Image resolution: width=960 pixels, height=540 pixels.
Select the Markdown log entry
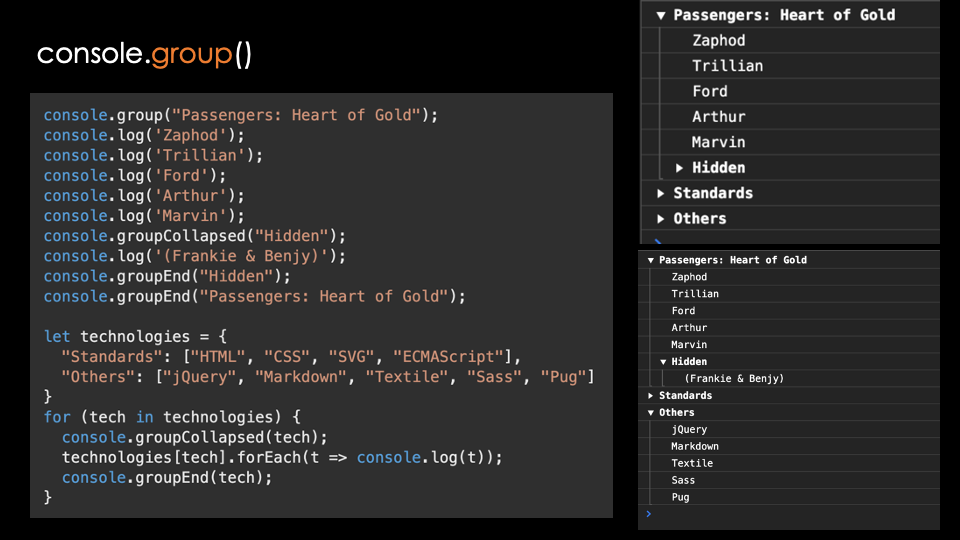(x=695, y=446)
